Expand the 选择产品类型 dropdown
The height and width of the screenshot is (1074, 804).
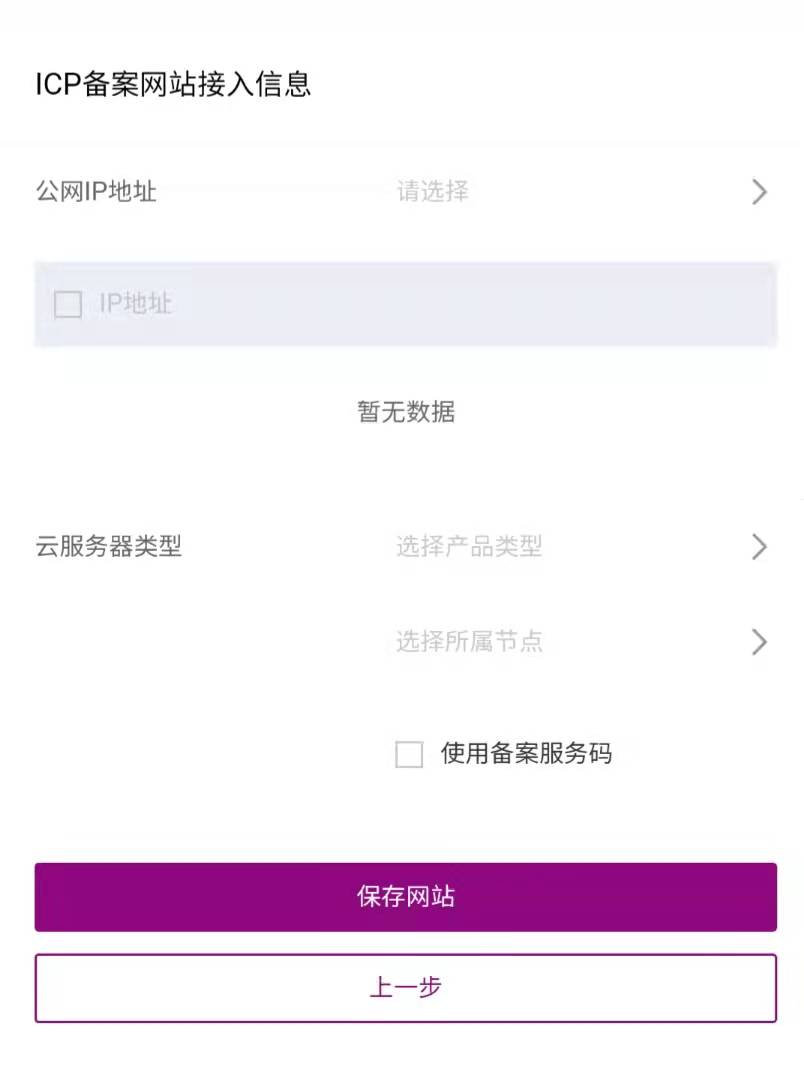coord(580,547)
